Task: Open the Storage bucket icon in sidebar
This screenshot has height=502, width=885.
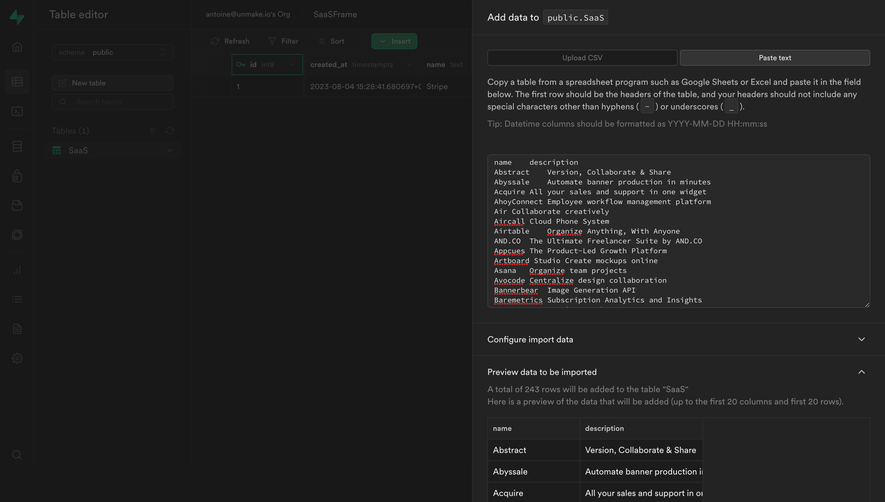Action: point(17,205)
